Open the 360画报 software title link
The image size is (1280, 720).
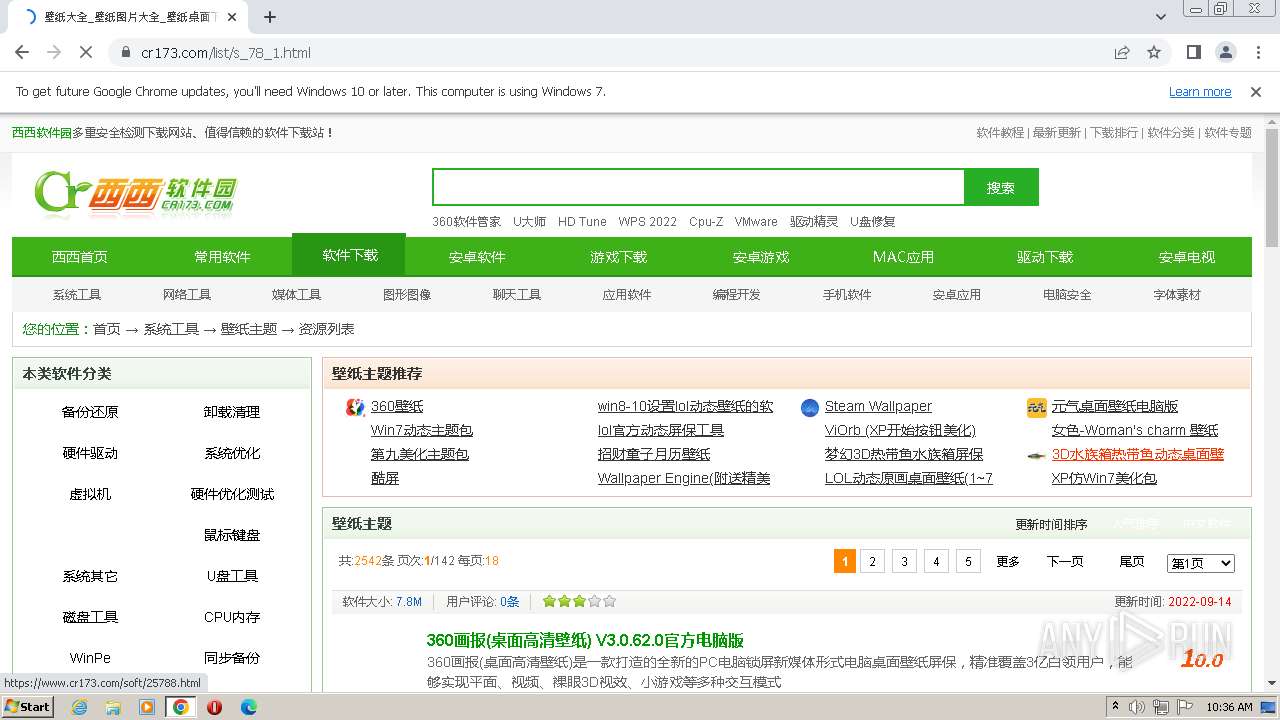click(x=585, y=640)
